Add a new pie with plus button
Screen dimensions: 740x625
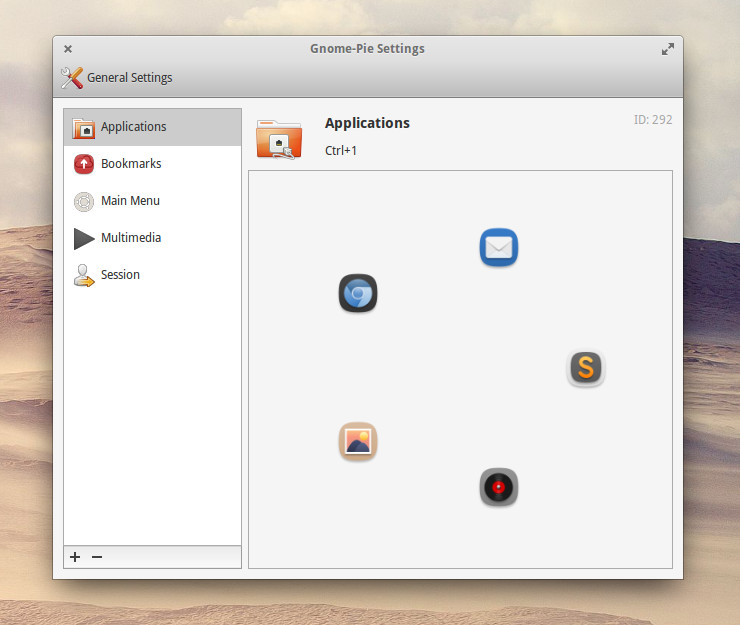[75, 557]
